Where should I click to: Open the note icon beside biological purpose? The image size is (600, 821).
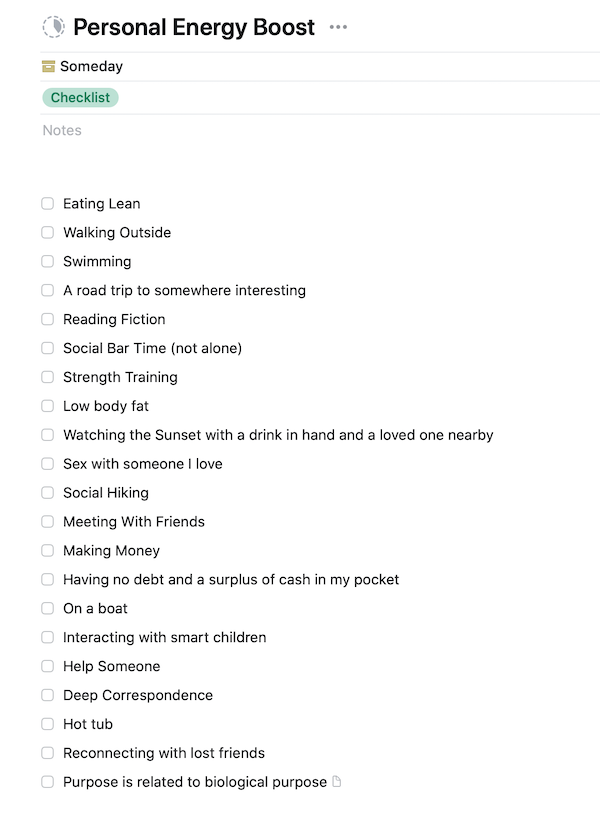point(337,782)
